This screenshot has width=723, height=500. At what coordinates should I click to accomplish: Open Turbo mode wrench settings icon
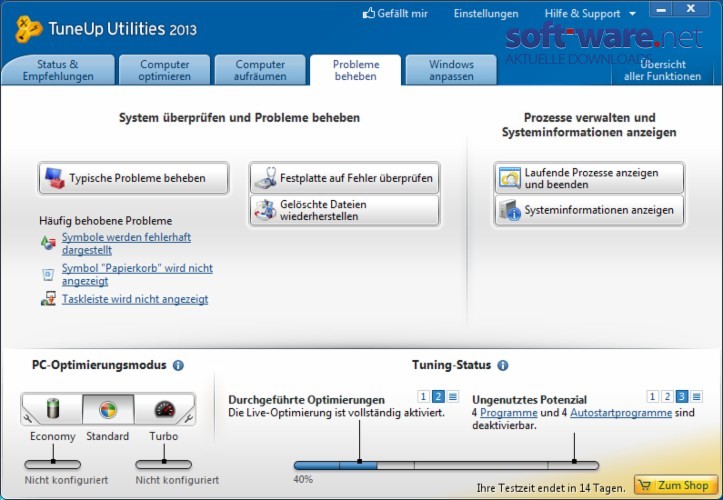coord(189,418)
